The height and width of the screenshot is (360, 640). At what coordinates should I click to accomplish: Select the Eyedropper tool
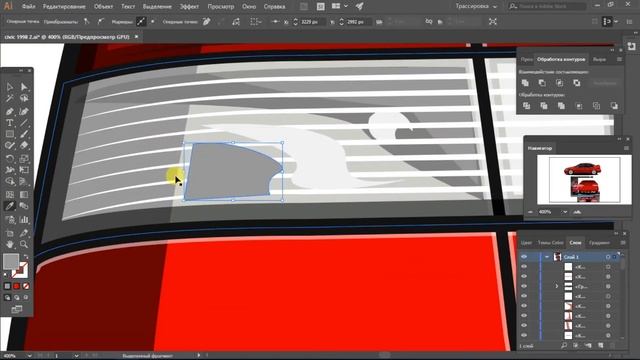click(10, 206)
